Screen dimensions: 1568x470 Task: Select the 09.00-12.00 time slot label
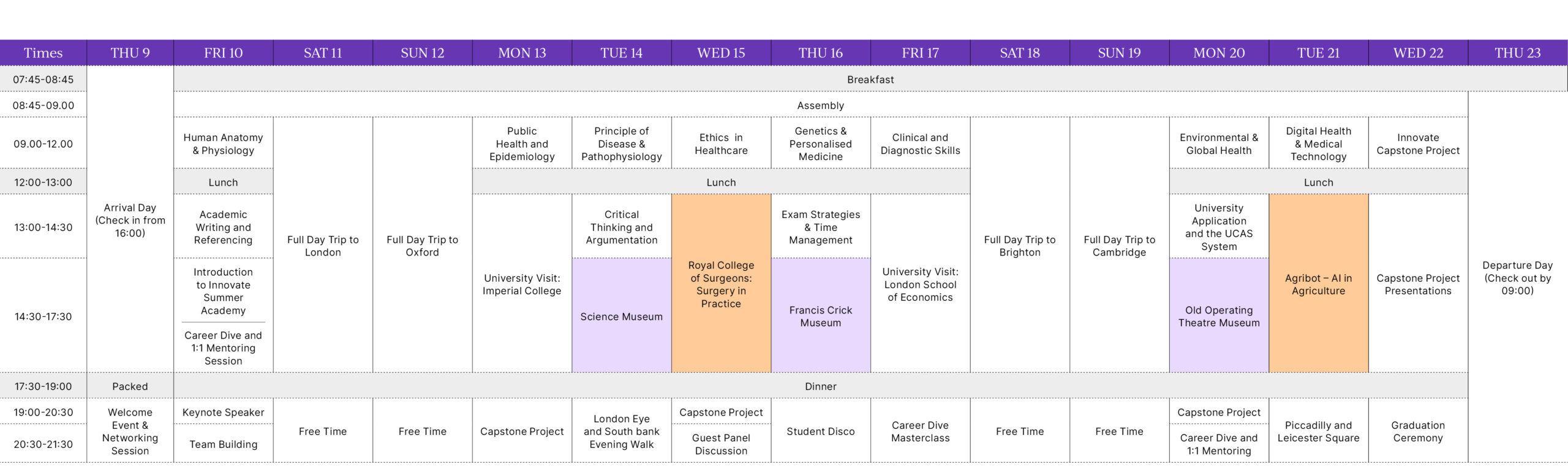43,144
